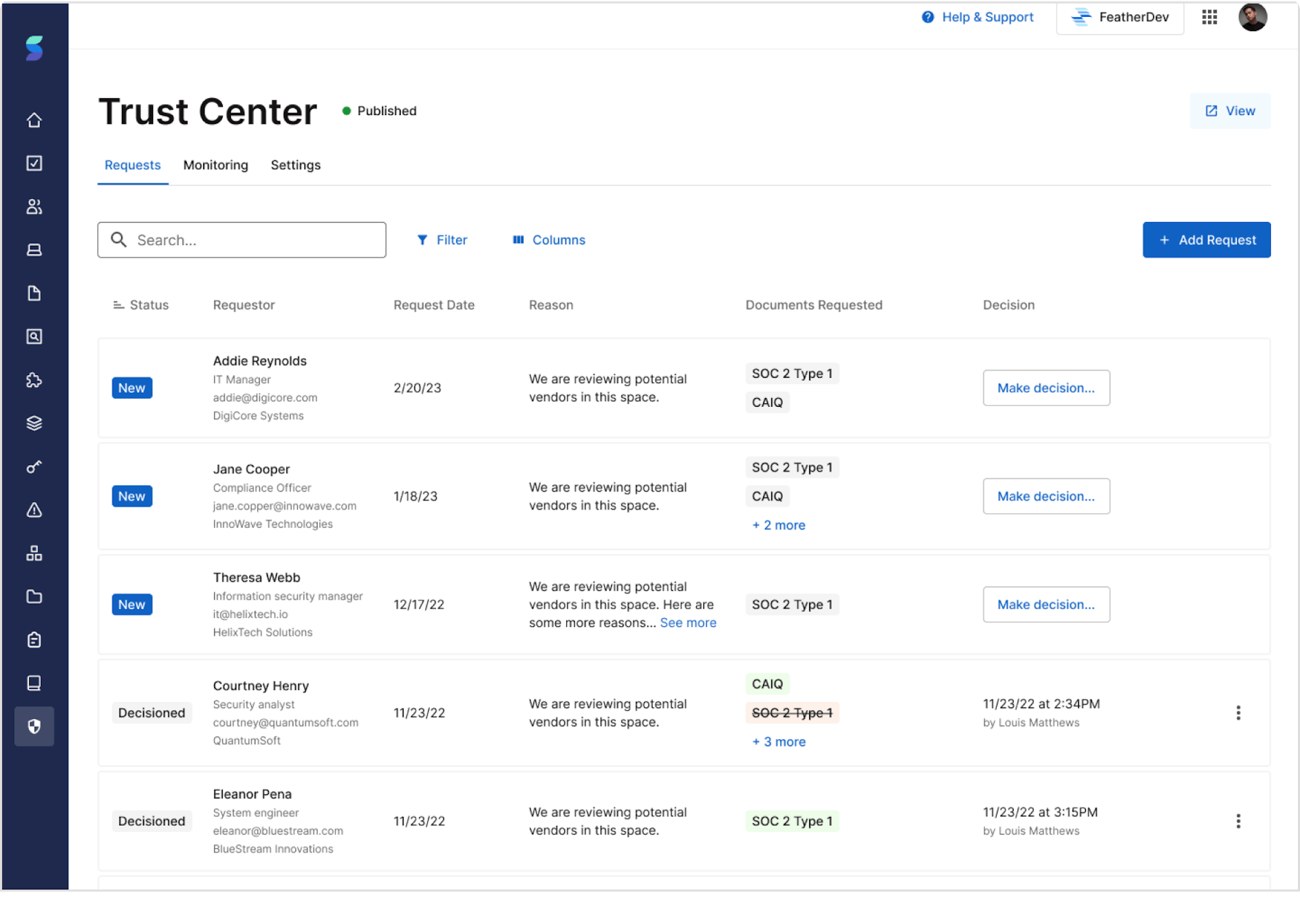Expand '+ 2 more' documents for Jane Cooper

(779, 525)
